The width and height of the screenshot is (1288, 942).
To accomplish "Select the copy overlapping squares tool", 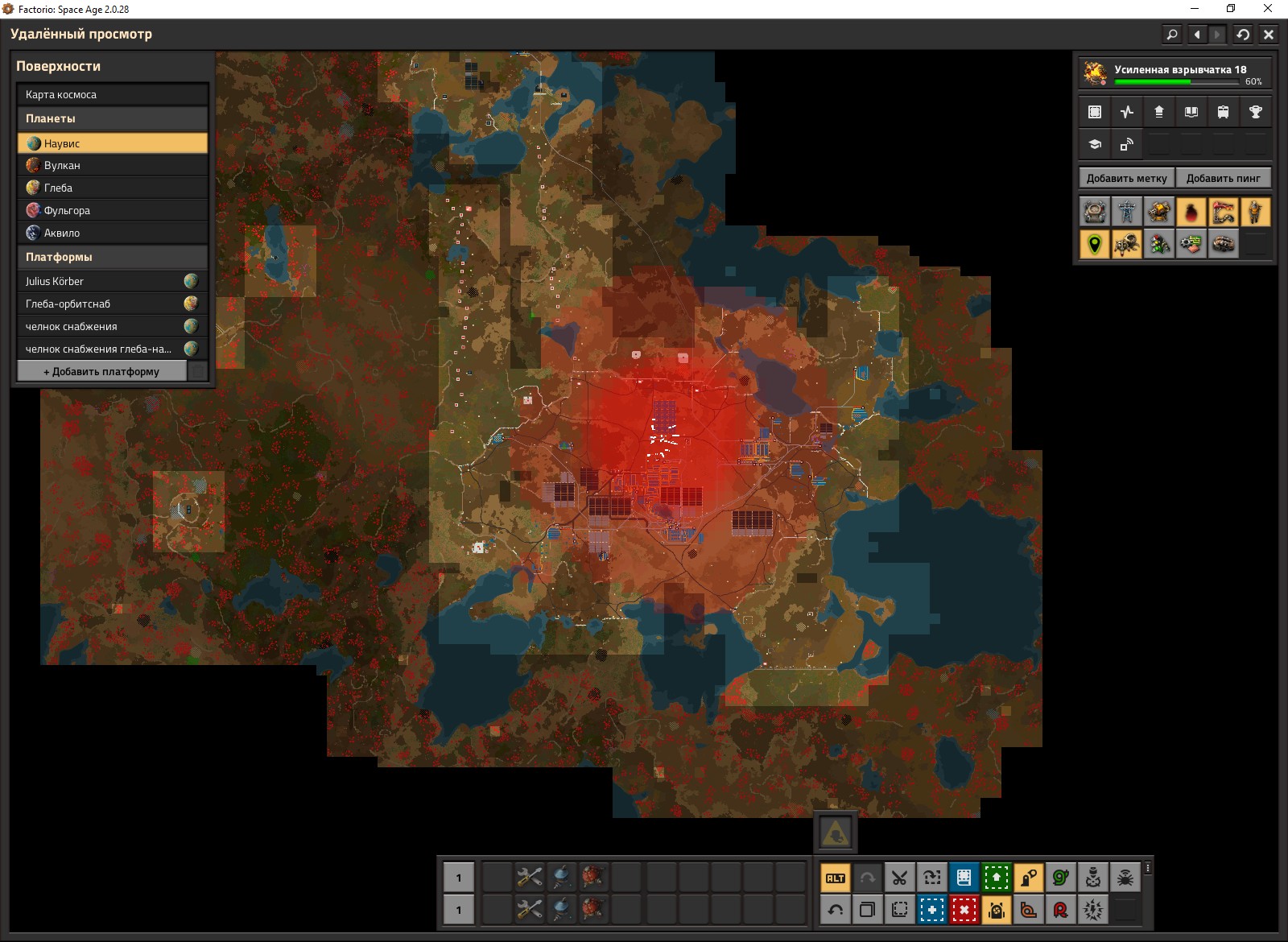I will point(867,910).
